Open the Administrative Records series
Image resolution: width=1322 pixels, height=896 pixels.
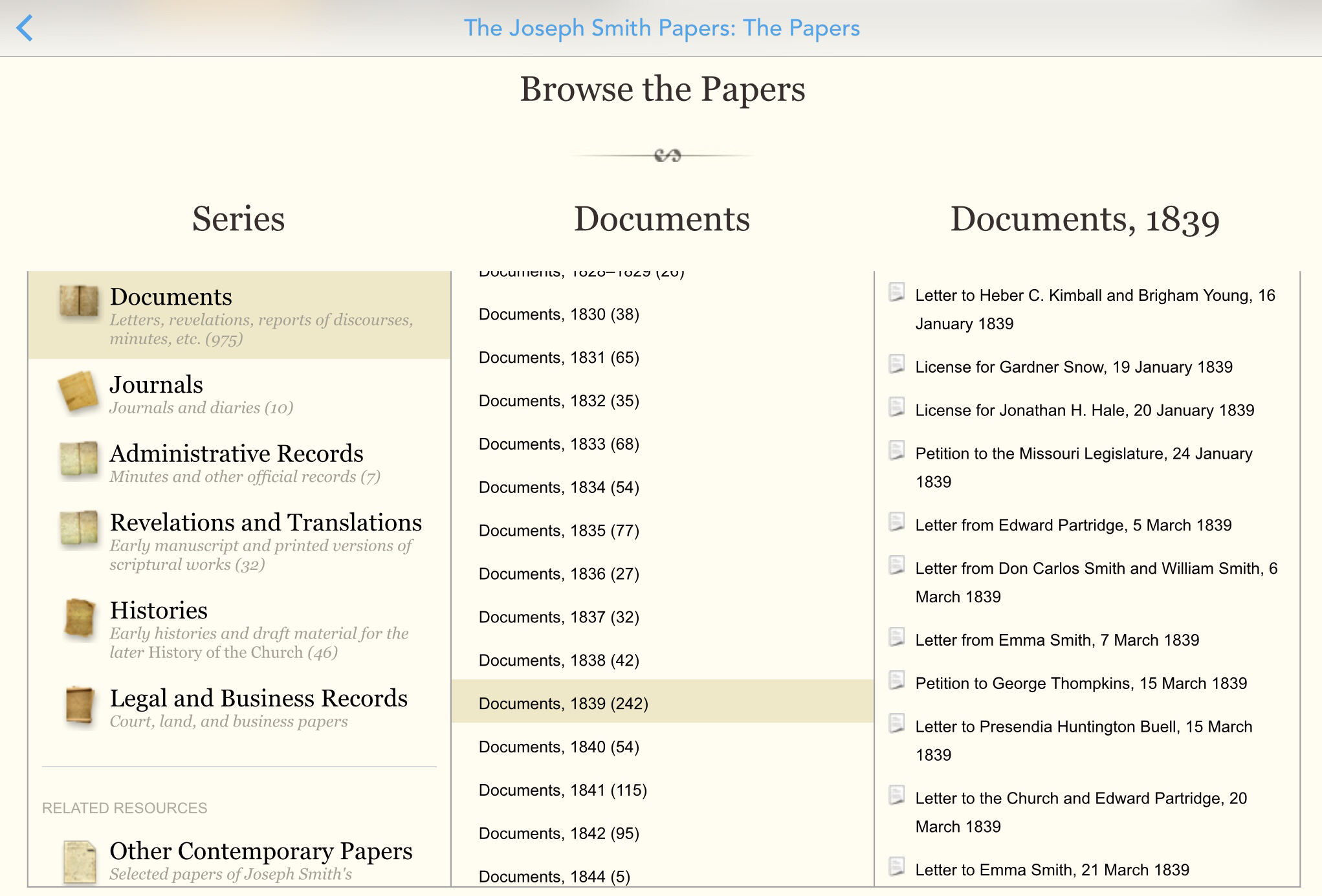tap(239, 462)
